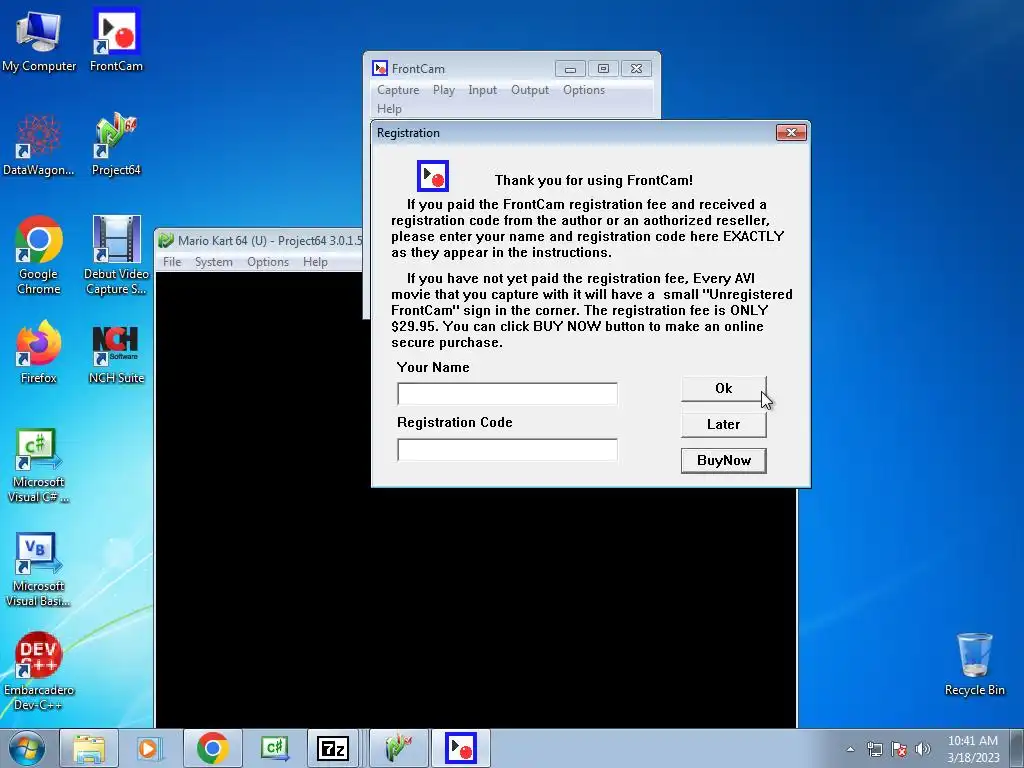Open the FrontCam desktop shortcut
The width and height of the screenshot is (1024, 768).
click(x=116, y=40)
